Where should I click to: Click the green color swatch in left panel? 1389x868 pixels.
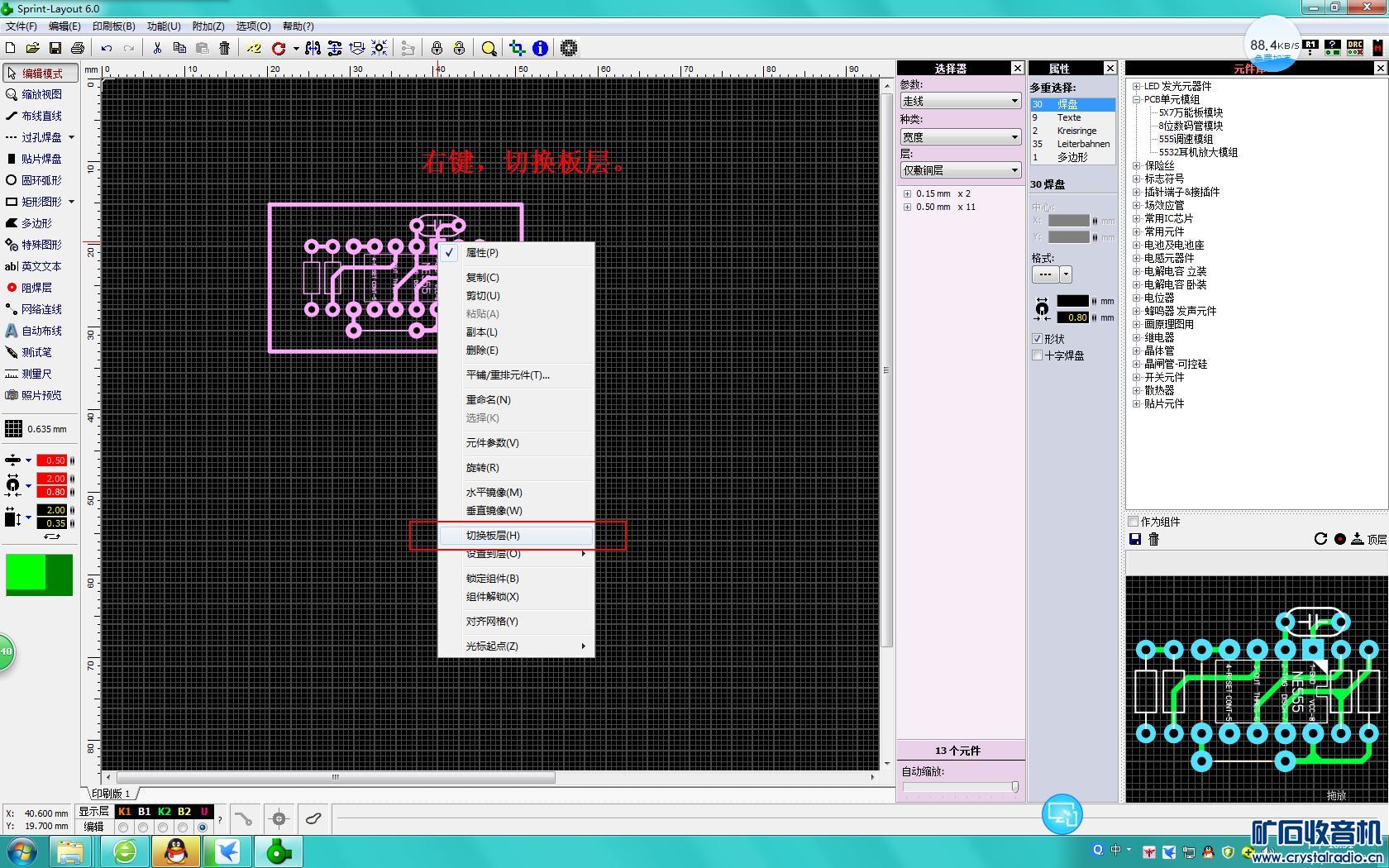[x=39, y=575]
